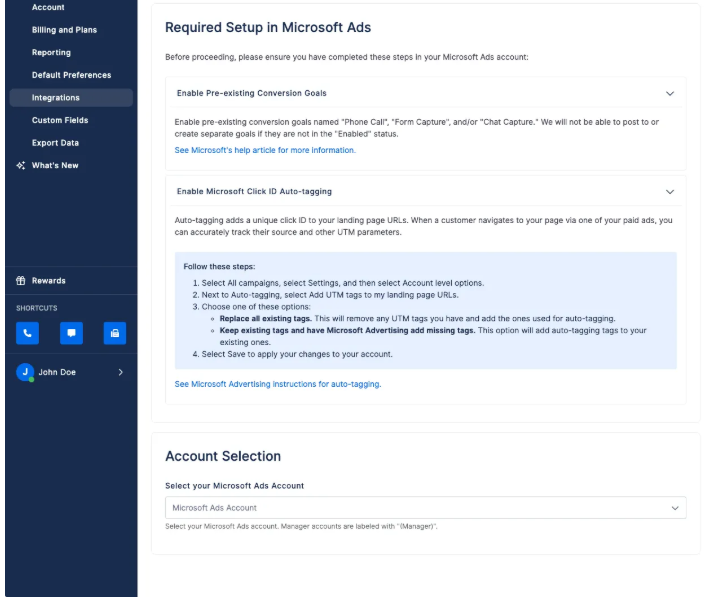The height and width of the screenshot is (601, 704).
Task: Open Microsoft Advertising auto-tagging instructions link
Action: [277, 384]
